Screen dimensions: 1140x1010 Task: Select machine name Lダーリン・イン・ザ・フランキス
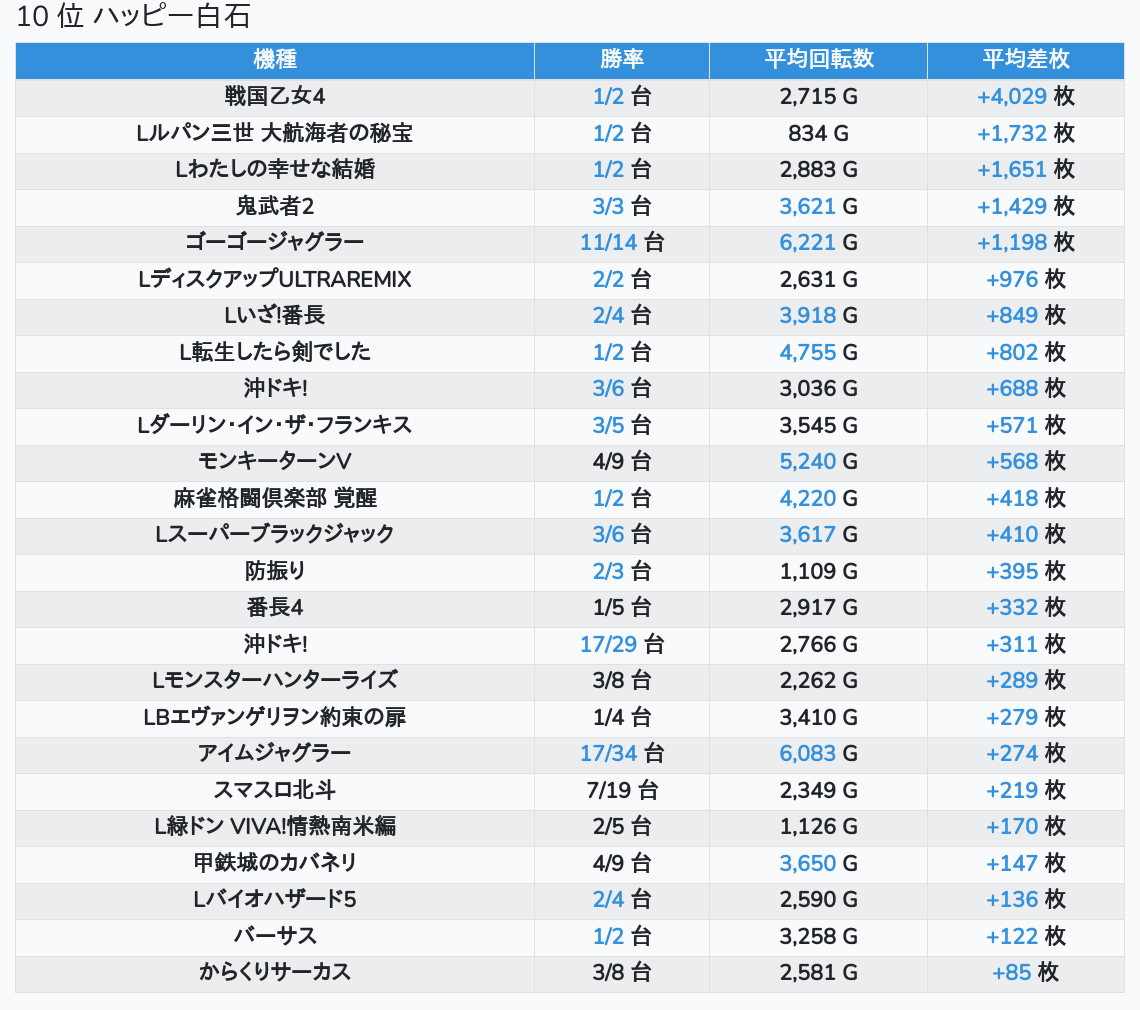[x=275, y=425]
